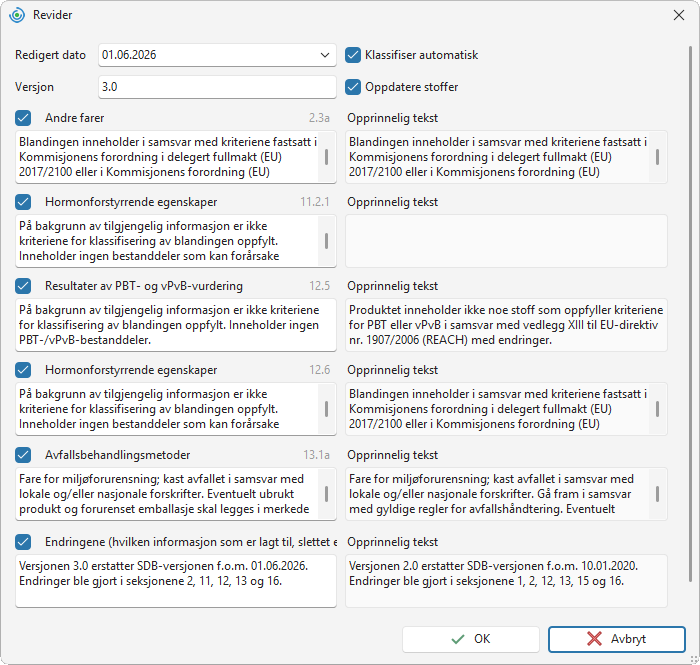The width and height of the screenshot is (700, 665).
Task: Click OK button with green checkmark
Action: (x=471, y=639)
